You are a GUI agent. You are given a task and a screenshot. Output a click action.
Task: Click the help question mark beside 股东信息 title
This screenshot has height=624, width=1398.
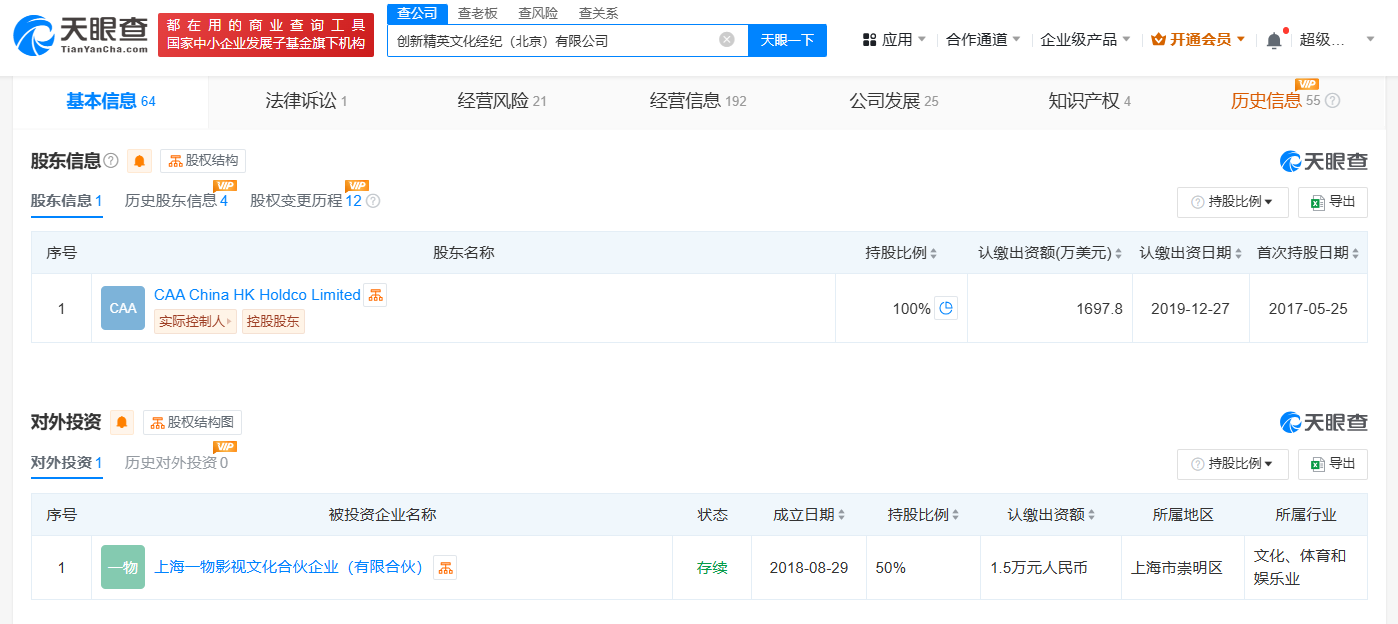click(111, 161)
